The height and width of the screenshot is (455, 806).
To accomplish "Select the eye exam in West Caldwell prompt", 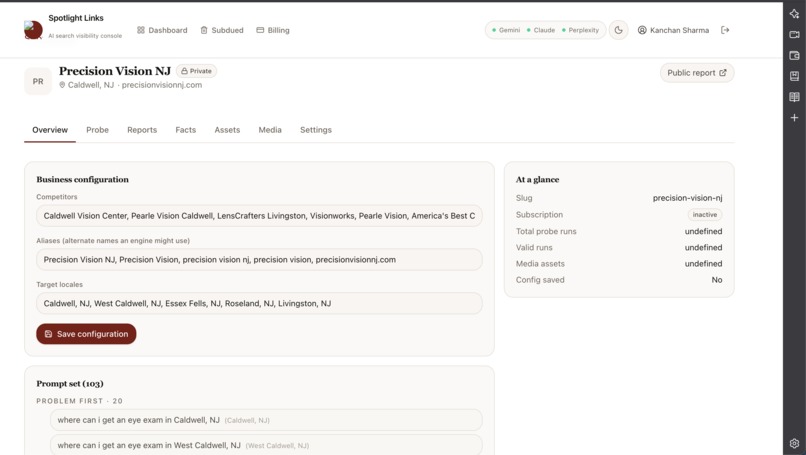I will click(x=266, y=445).
